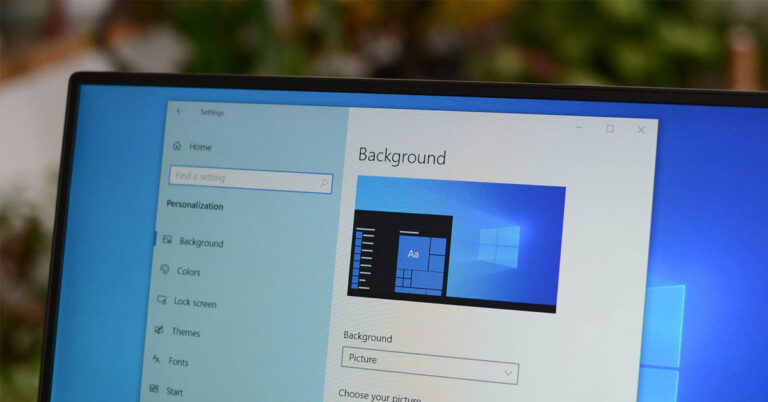The height and width of the screenshot is (402, 768).
Task: Select the Fonts text label in sidebar
Action: pos(178,362)
